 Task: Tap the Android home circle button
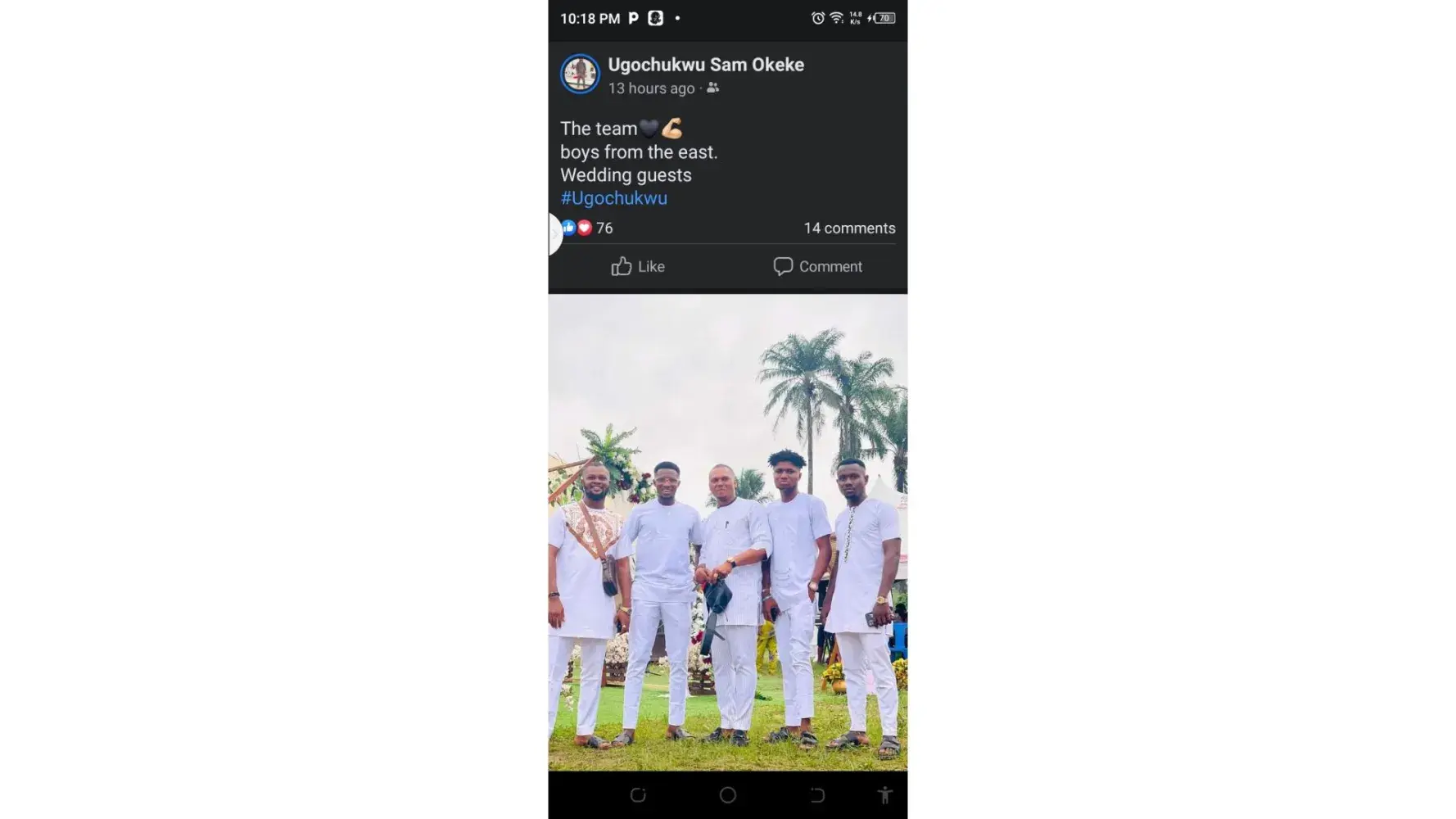[x=728, y=795]
